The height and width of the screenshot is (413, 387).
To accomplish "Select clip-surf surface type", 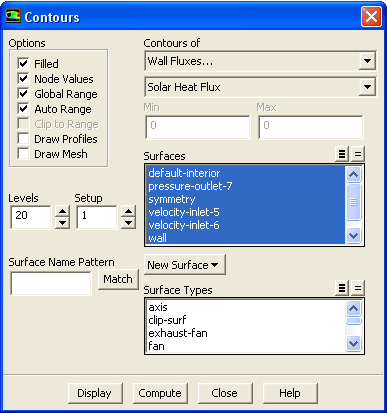I will pos(246,320).
